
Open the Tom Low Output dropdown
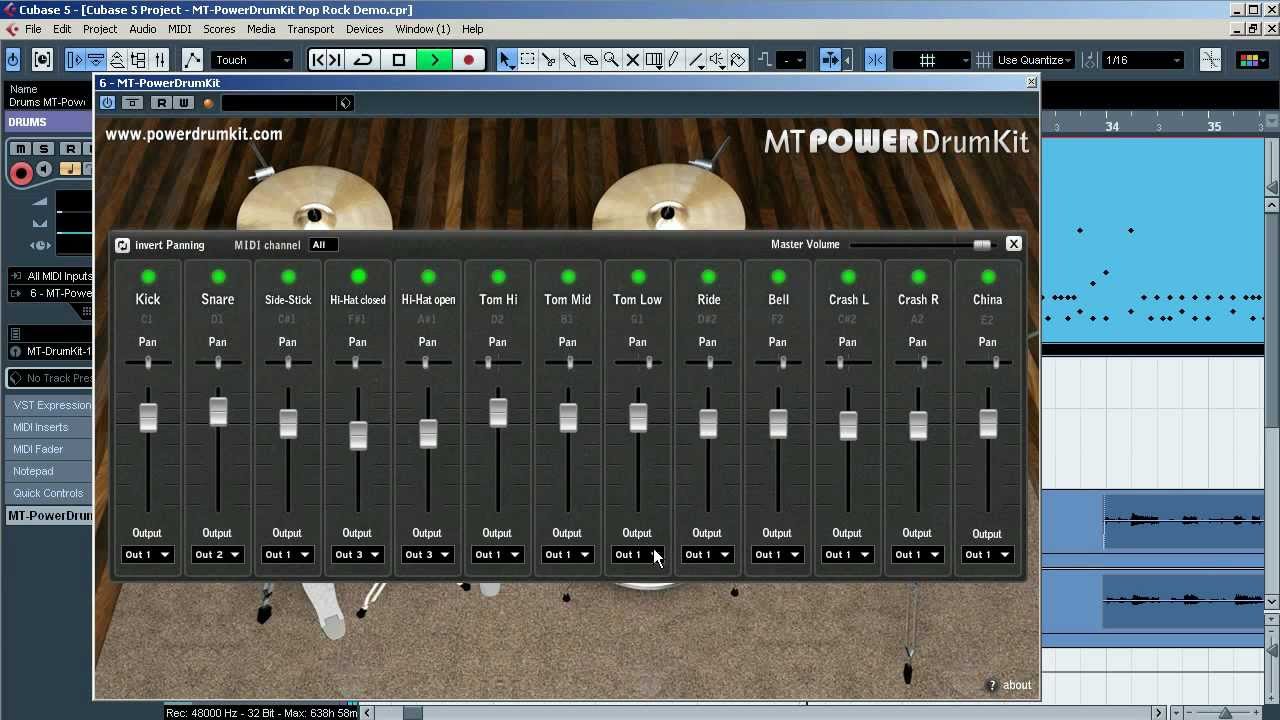pos(637,555)
